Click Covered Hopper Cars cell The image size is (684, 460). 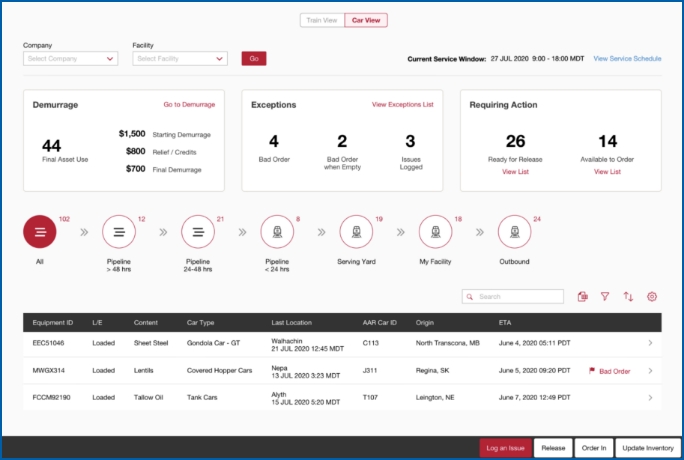(219, 371)
